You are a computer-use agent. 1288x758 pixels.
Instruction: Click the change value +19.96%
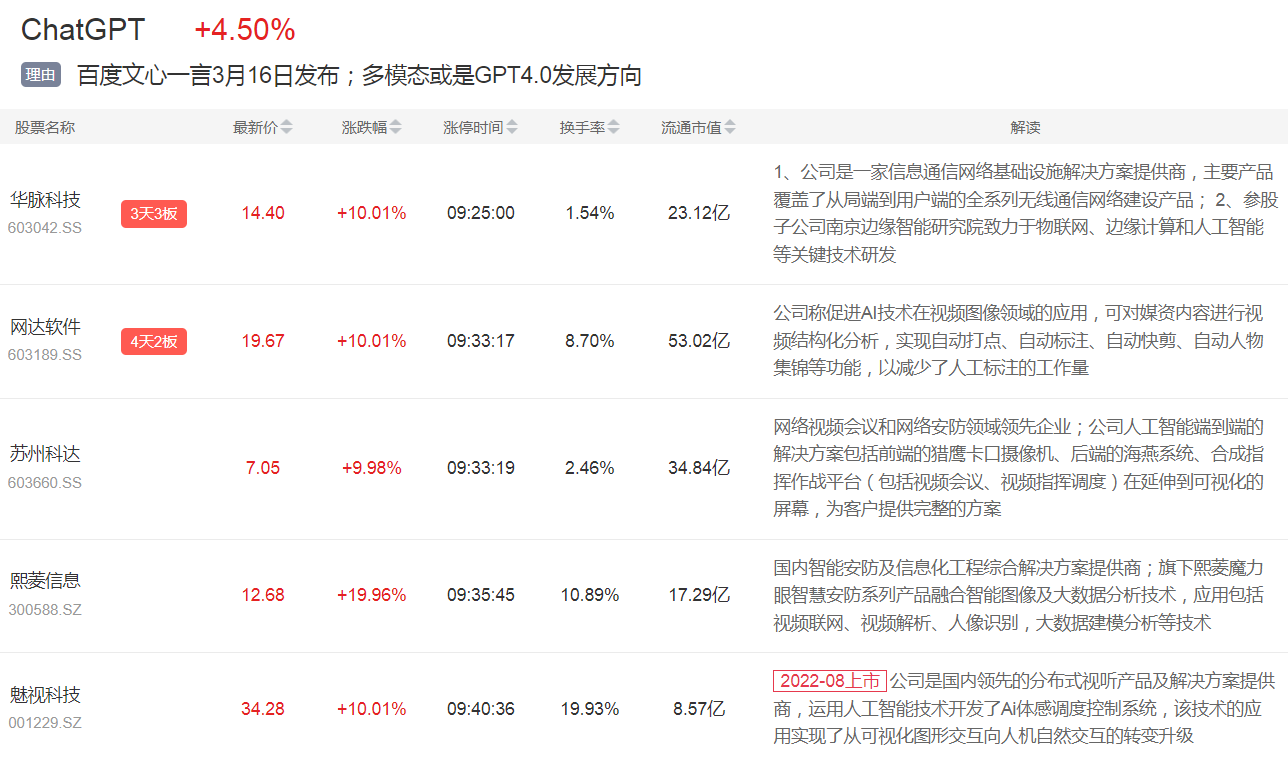pyautogui.click(x=371, y=595)
